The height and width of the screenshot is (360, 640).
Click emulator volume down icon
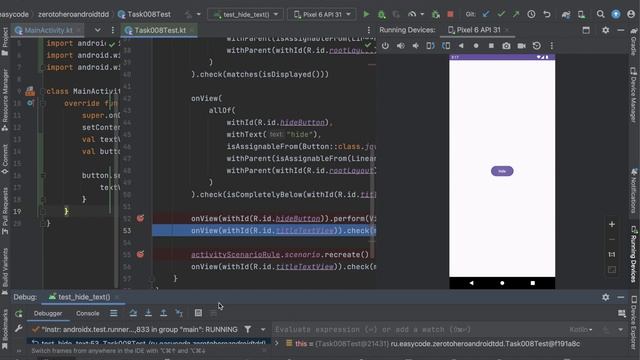pyautogui.click(x=416, y=46)
